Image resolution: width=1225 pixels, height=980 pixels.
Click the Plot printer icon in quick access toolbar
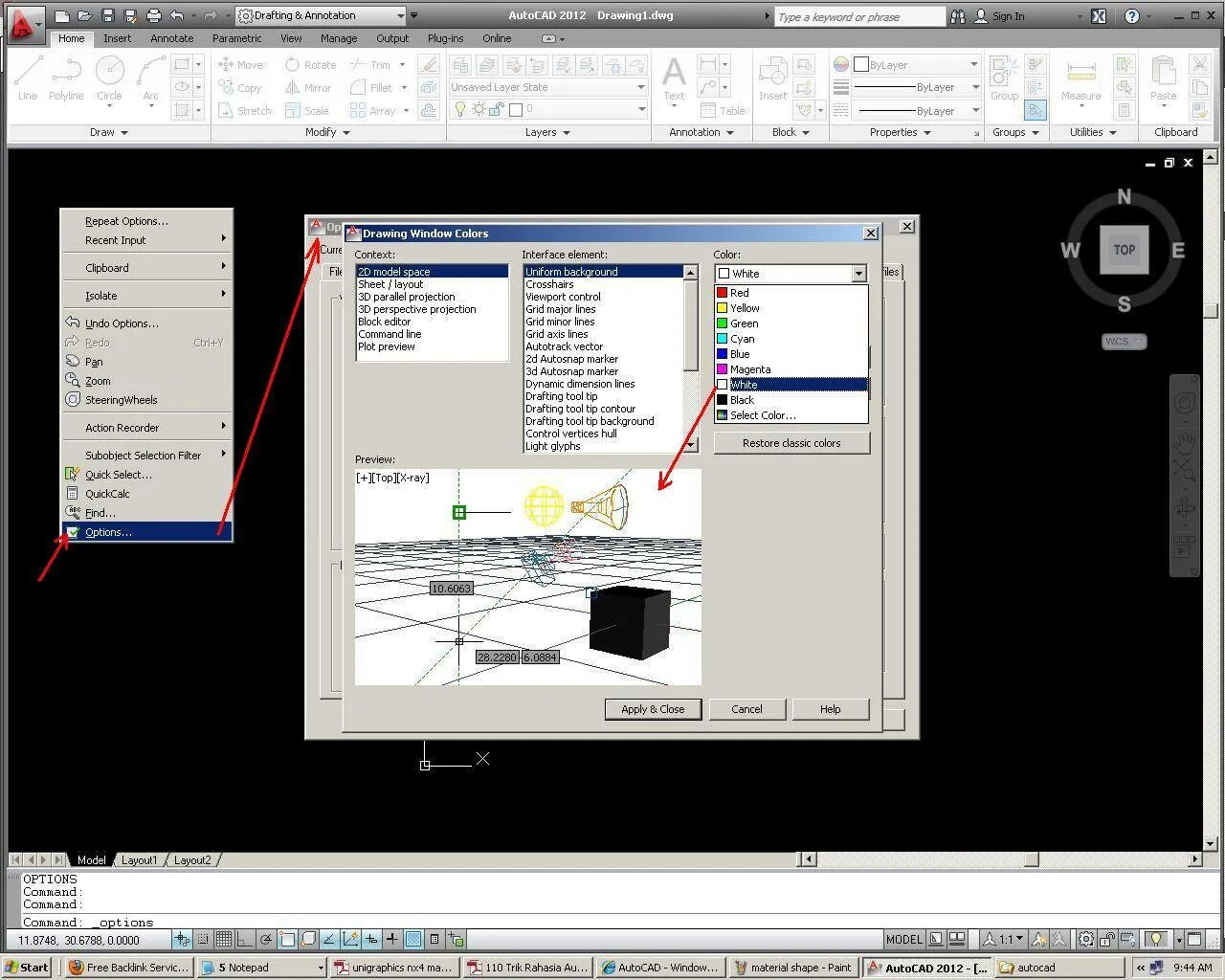153,16
